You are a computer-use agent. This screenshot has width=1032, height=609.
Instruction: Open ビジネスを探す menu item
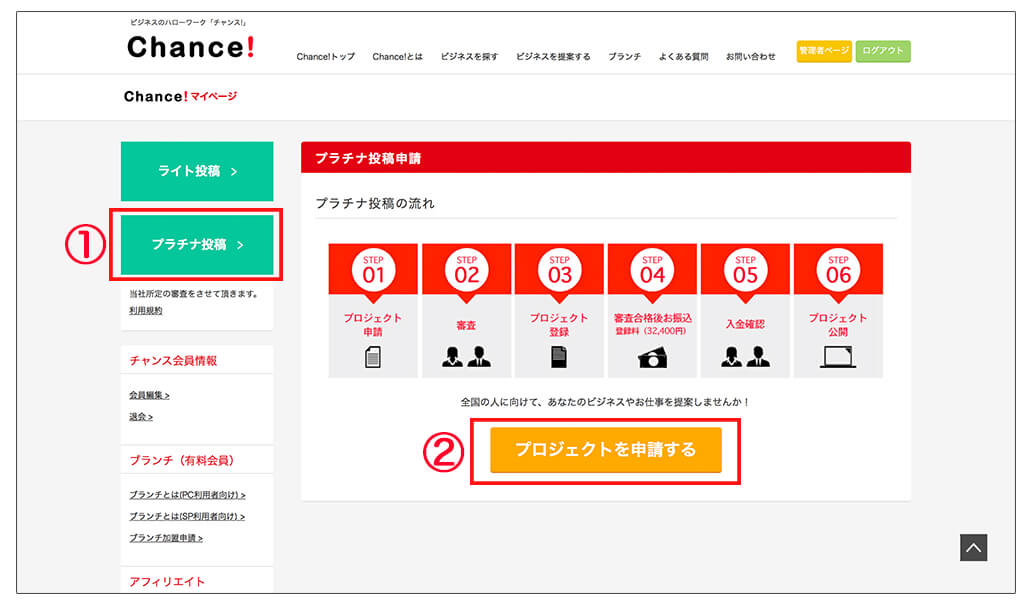coord(469,57)
